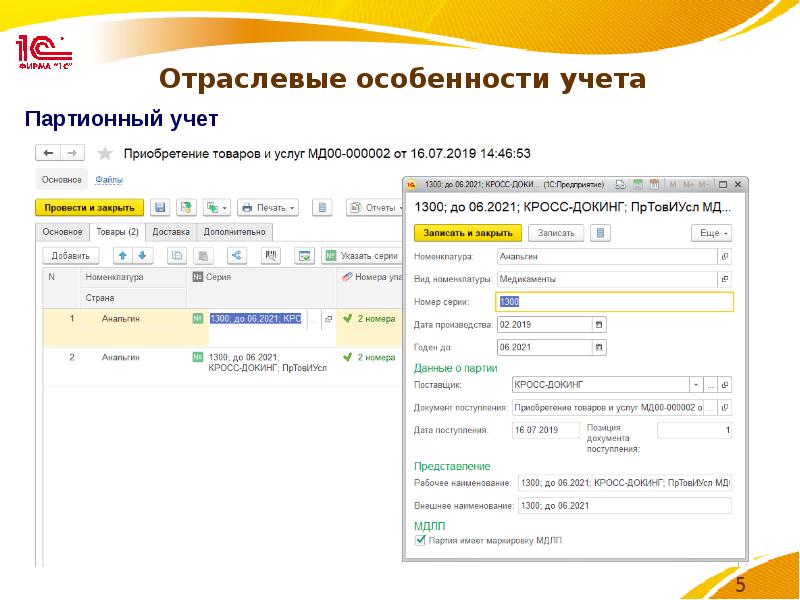Add document to favorites with star icon
The image size is (800, 600).
coord(105,153)
